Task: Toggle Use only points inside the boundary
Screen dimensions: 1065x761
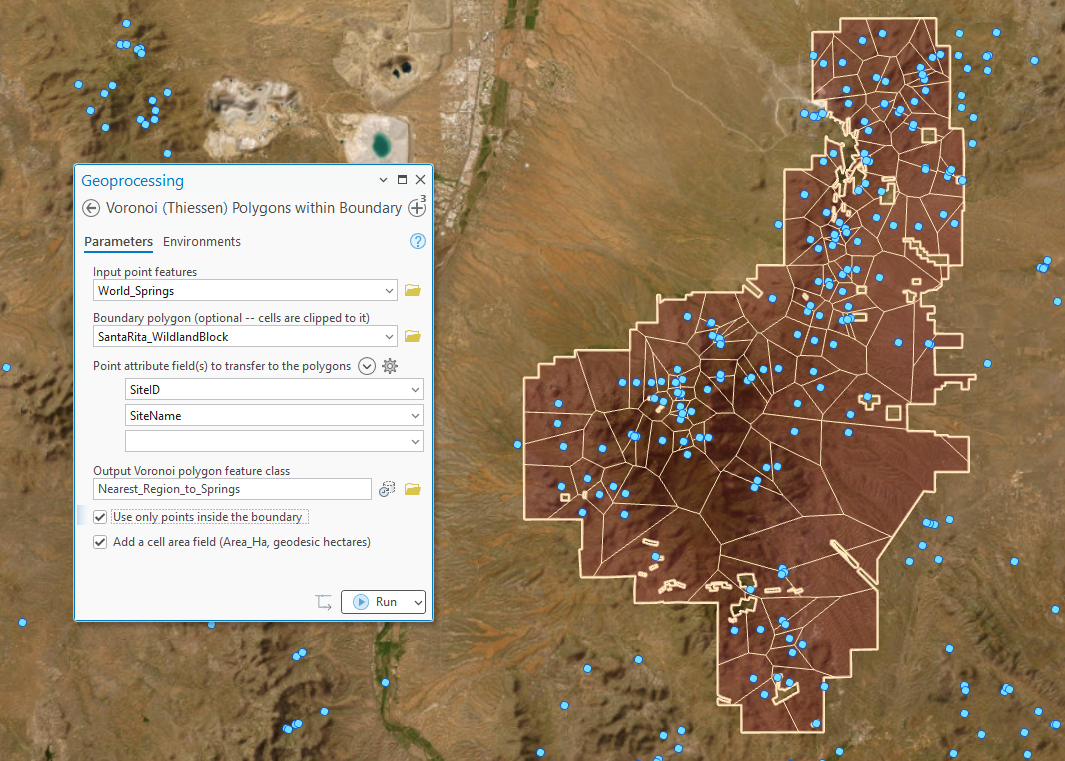Action: (100, 517)
